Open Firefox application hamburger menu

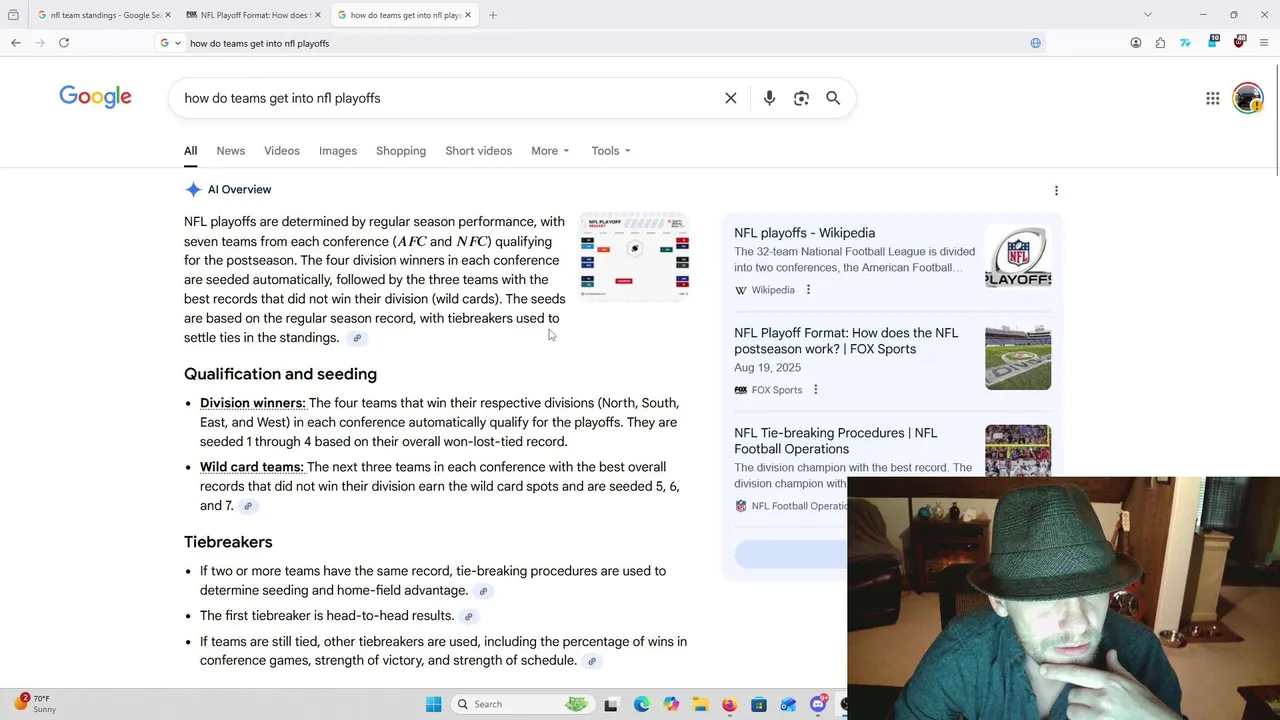1264,43
